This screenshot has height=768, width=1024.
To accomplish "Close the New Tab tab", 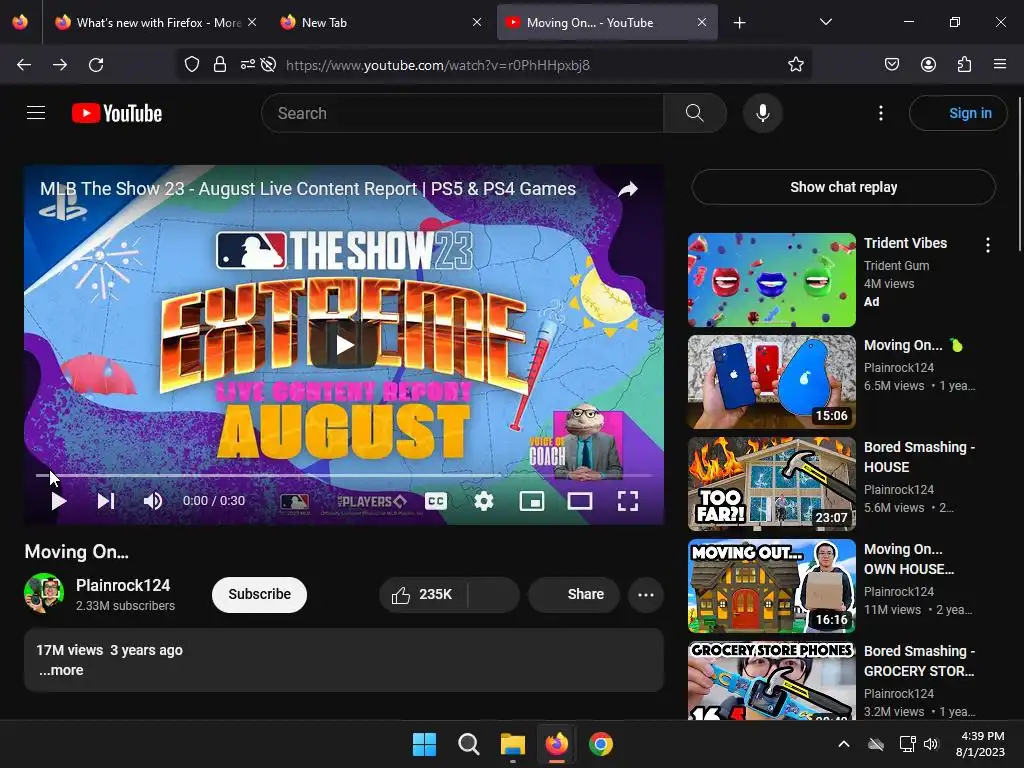I will [x=477, y=22].
